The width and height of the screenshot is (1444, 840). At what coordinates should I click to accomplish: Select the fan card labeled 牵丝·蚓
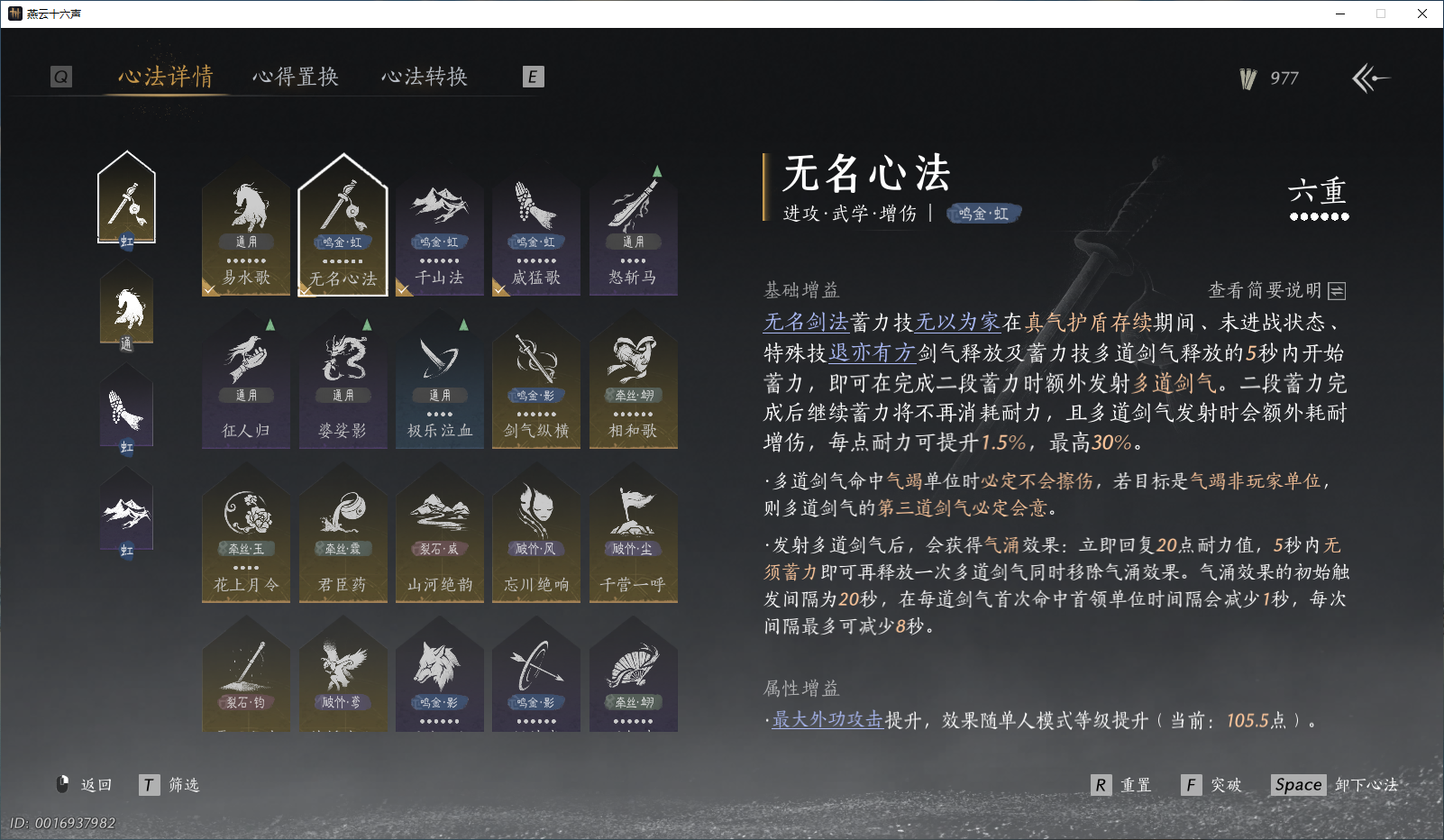tap(633, 676)
